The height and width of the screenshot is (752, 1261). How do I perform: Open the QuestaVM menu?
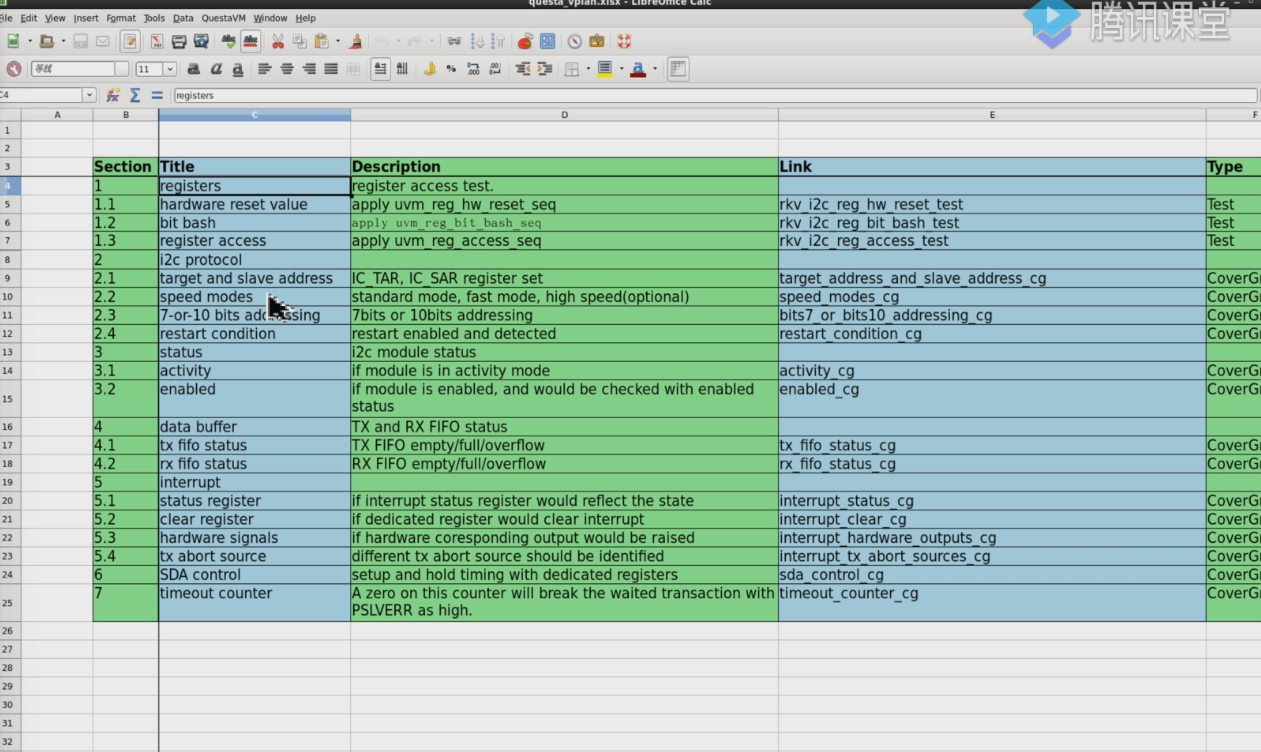click(x=224, y=18)
